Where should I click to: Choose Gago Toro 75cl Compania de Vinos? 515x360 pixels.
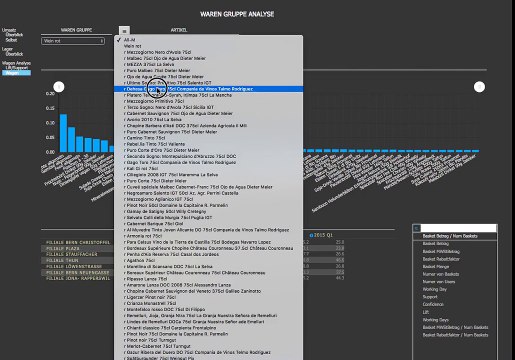click(208, 162)
